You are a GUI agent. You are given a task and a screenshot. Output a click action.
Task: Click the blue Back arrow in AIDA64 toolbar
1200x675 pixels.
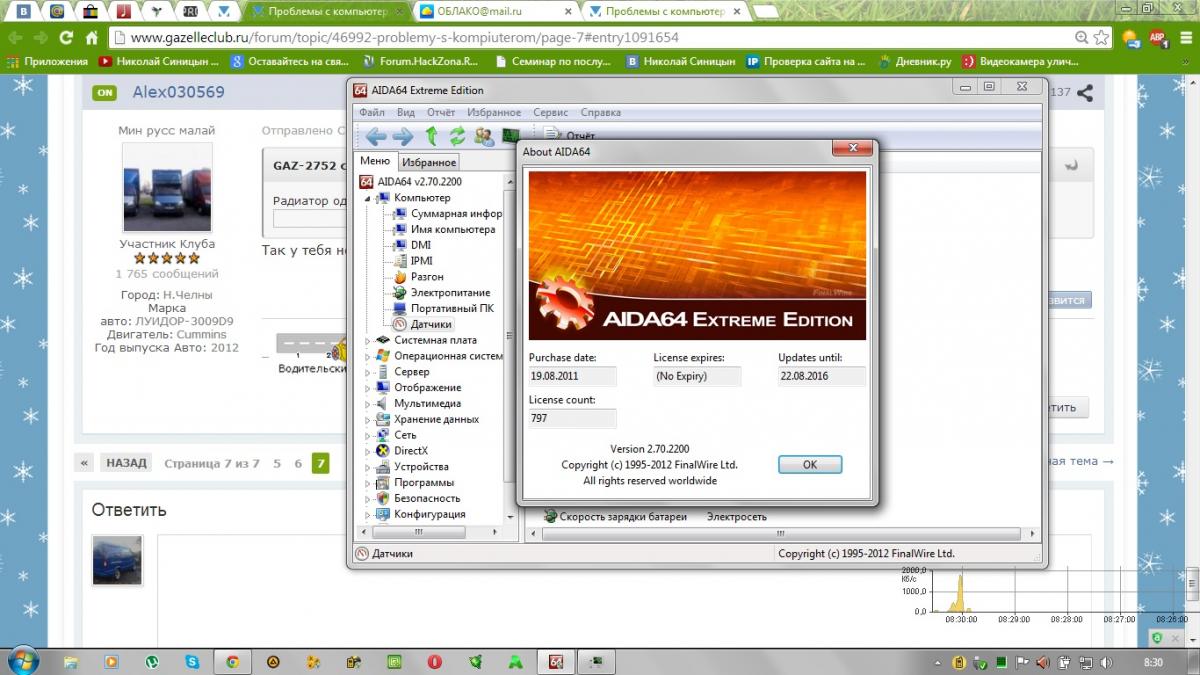pos(376,136)
